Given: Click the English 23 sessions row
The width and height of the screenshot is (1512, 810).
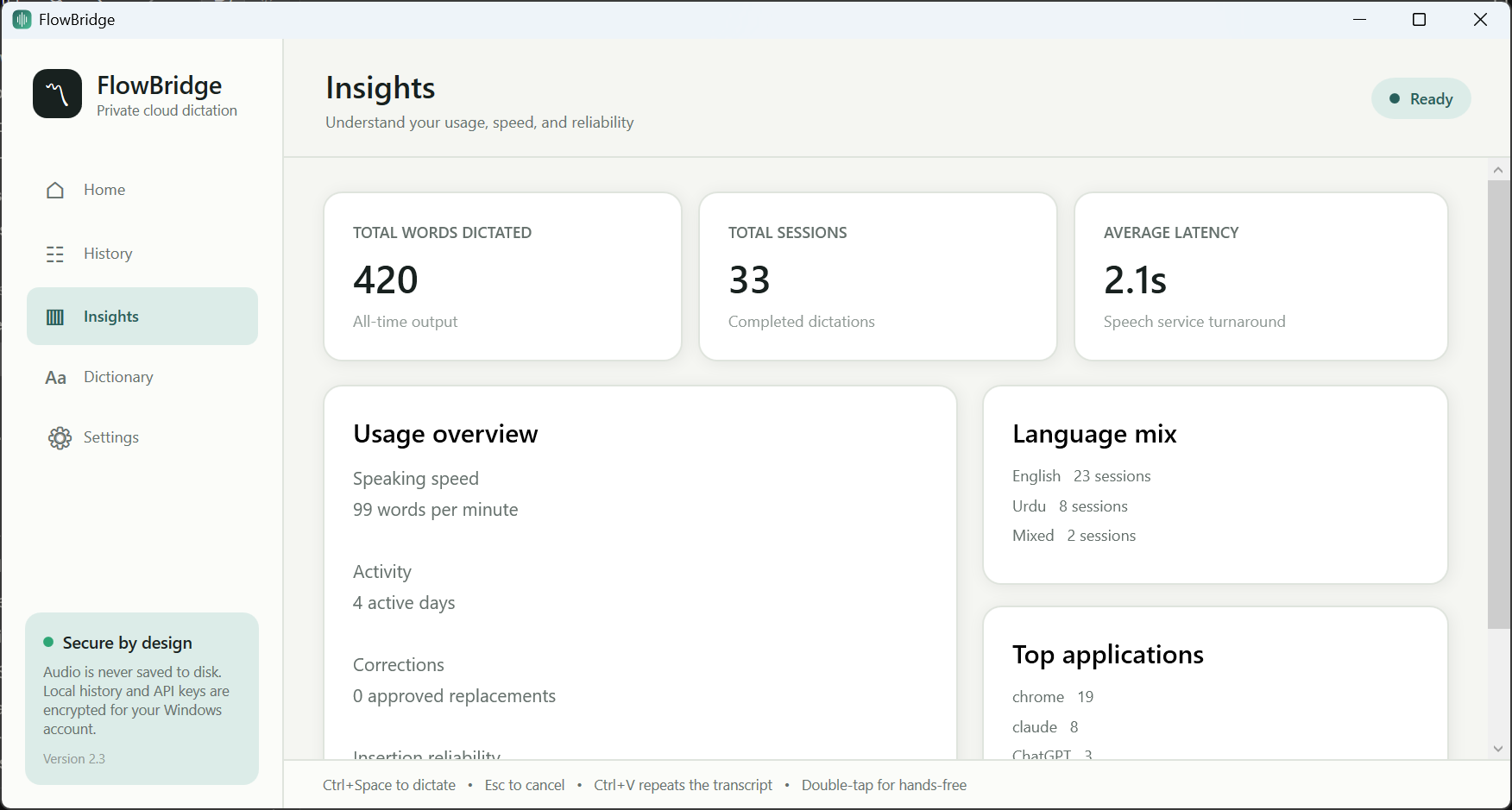Looking at the screenshot, I should (x=1081, y=476).
